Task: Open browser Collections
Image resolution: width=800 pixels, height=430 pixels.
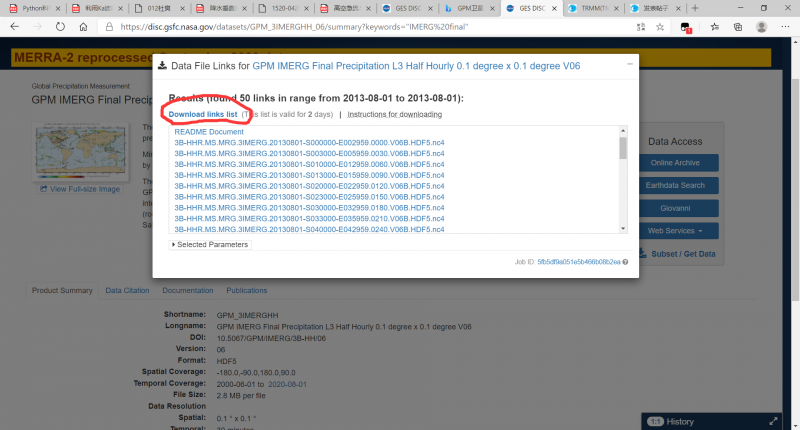Action: (738, 27)
